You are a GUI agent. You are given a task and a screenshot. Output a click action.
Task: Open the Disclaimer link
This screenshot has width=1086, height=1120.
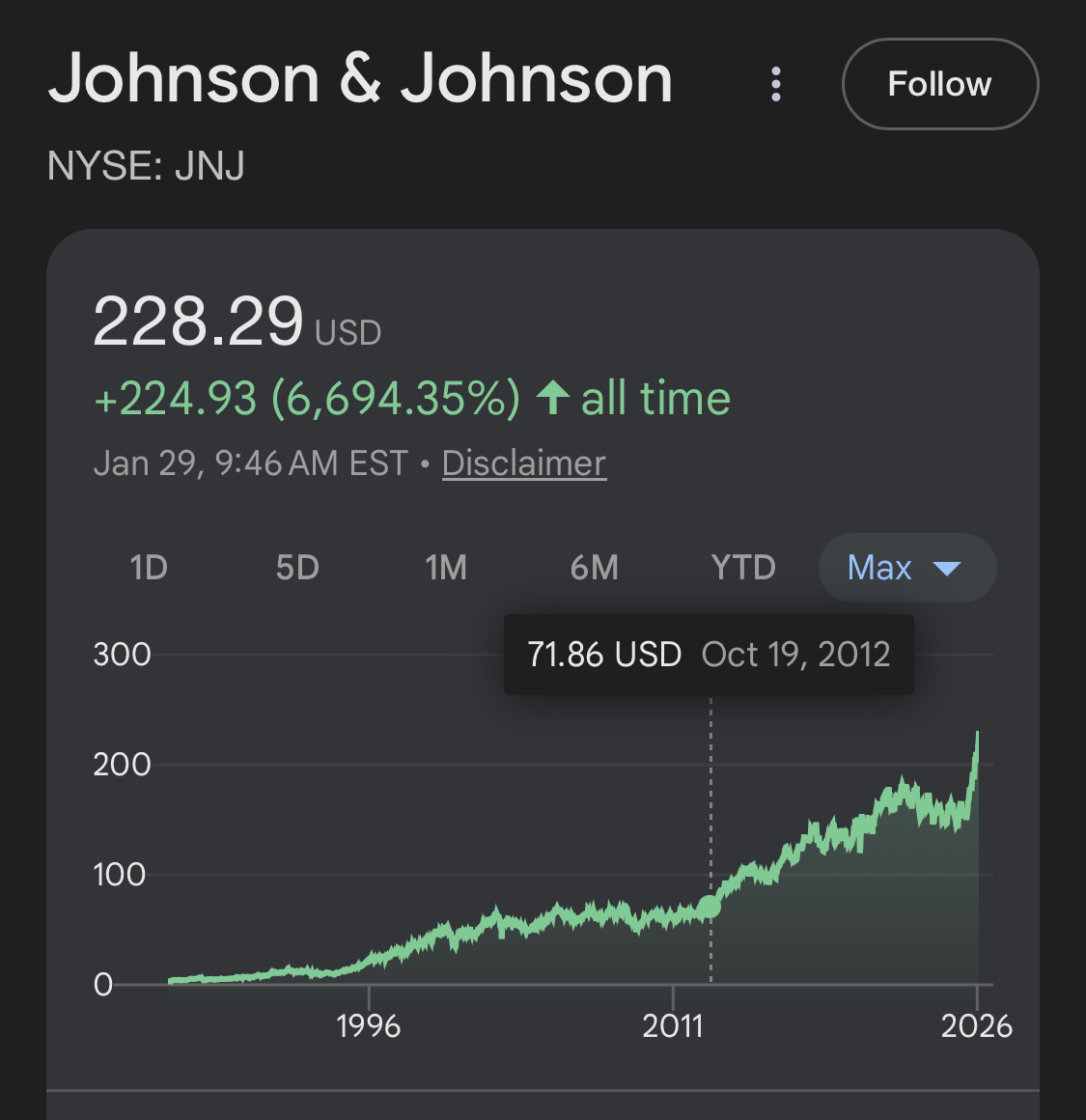pyautogui.click(x=523, y=463)
